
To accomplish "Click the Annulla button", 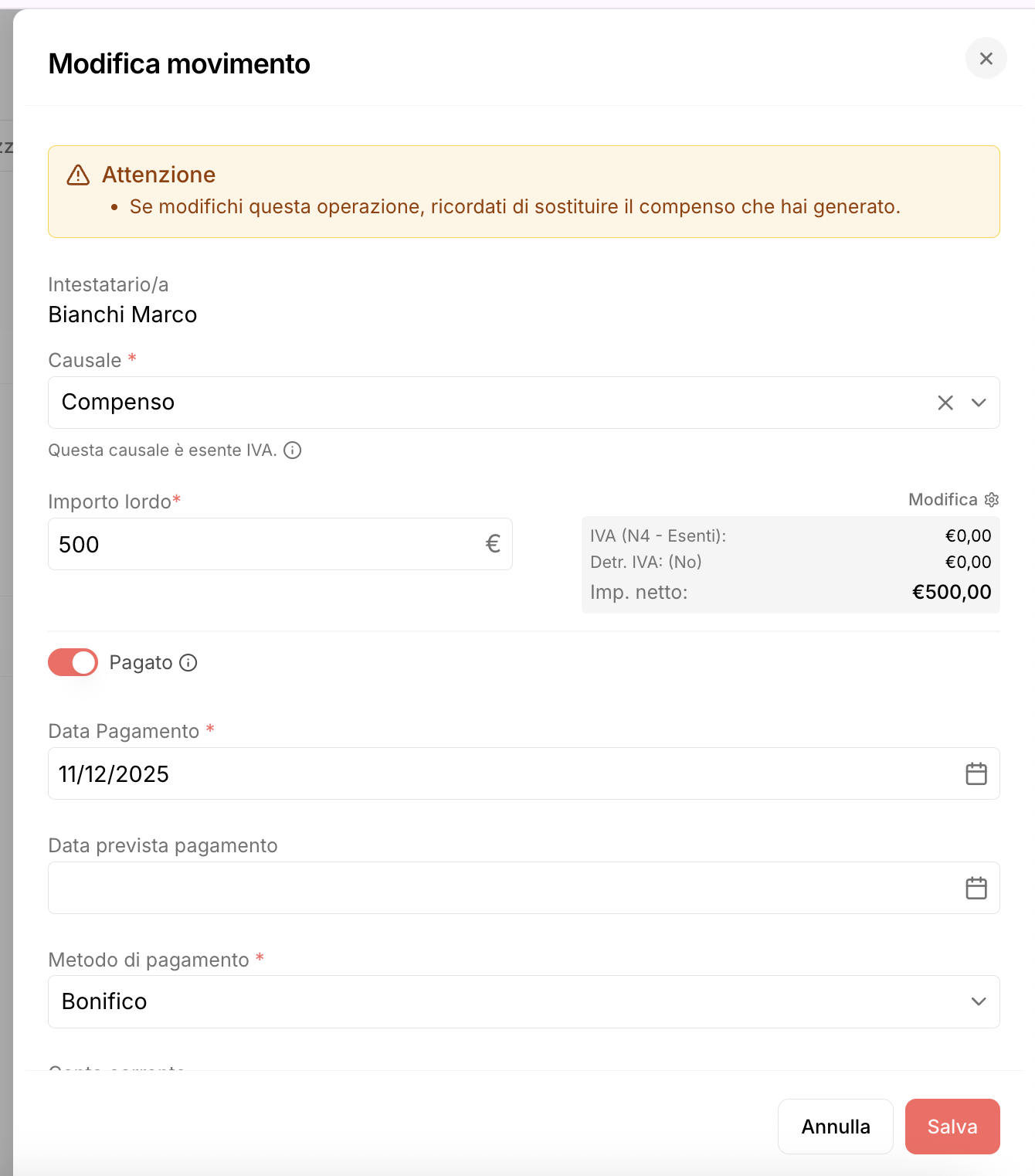I will pyautogui.click(x=836, y=1127).
